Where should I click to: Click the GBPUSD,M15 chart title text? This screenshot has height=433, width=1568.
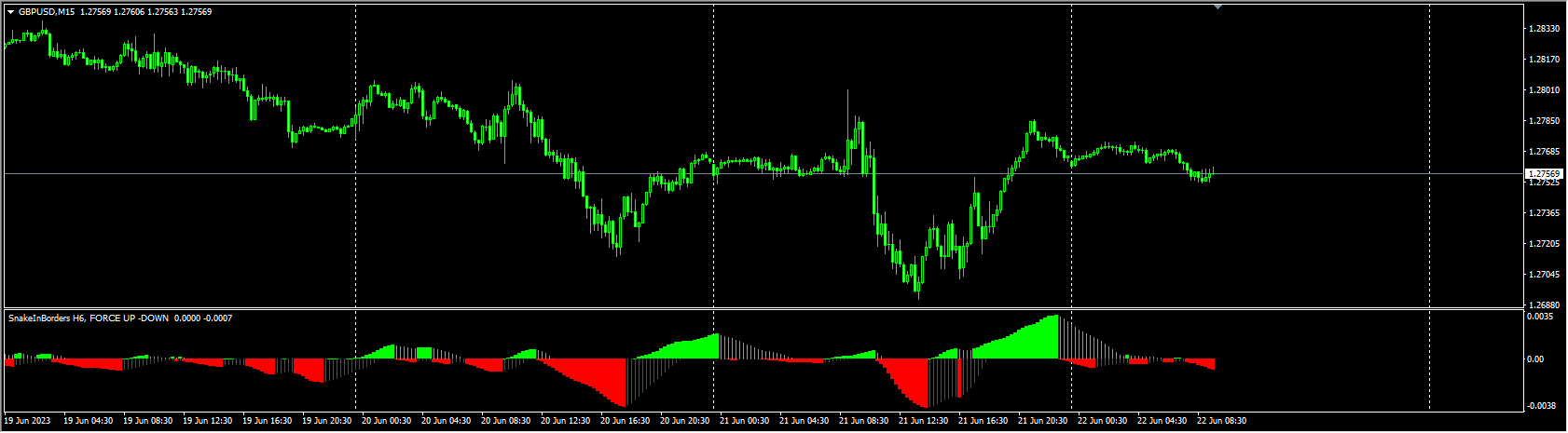pos(48,12)
